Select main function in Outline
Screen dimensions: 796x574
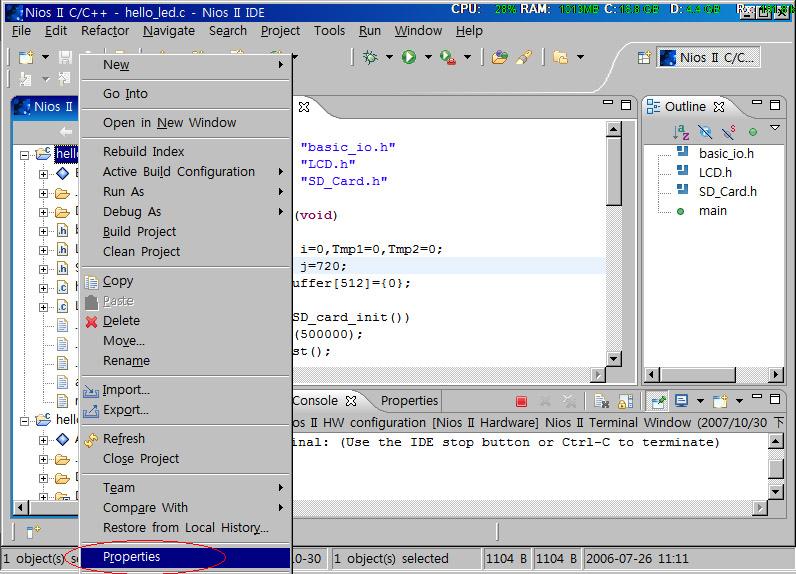pos(712,211)
